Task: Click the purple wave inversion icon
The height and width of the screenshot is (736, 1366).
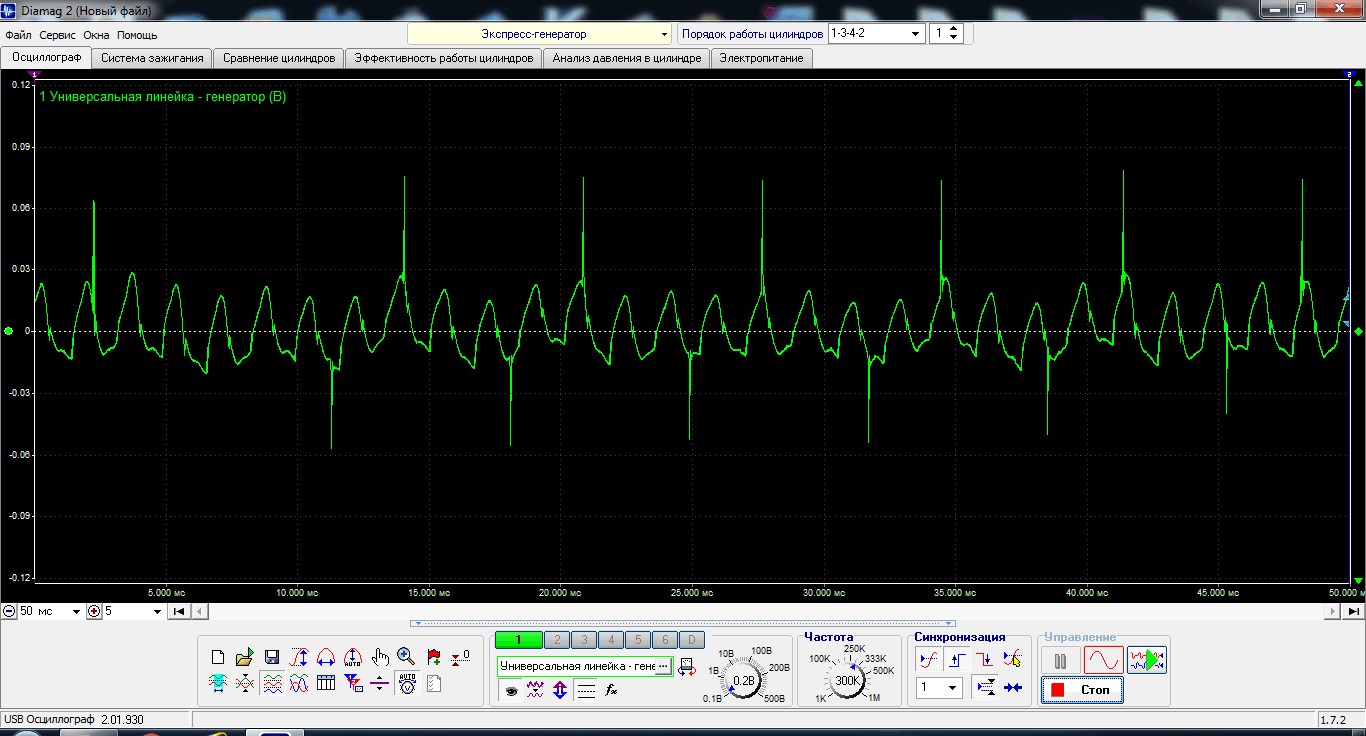Action: (535, 689)
